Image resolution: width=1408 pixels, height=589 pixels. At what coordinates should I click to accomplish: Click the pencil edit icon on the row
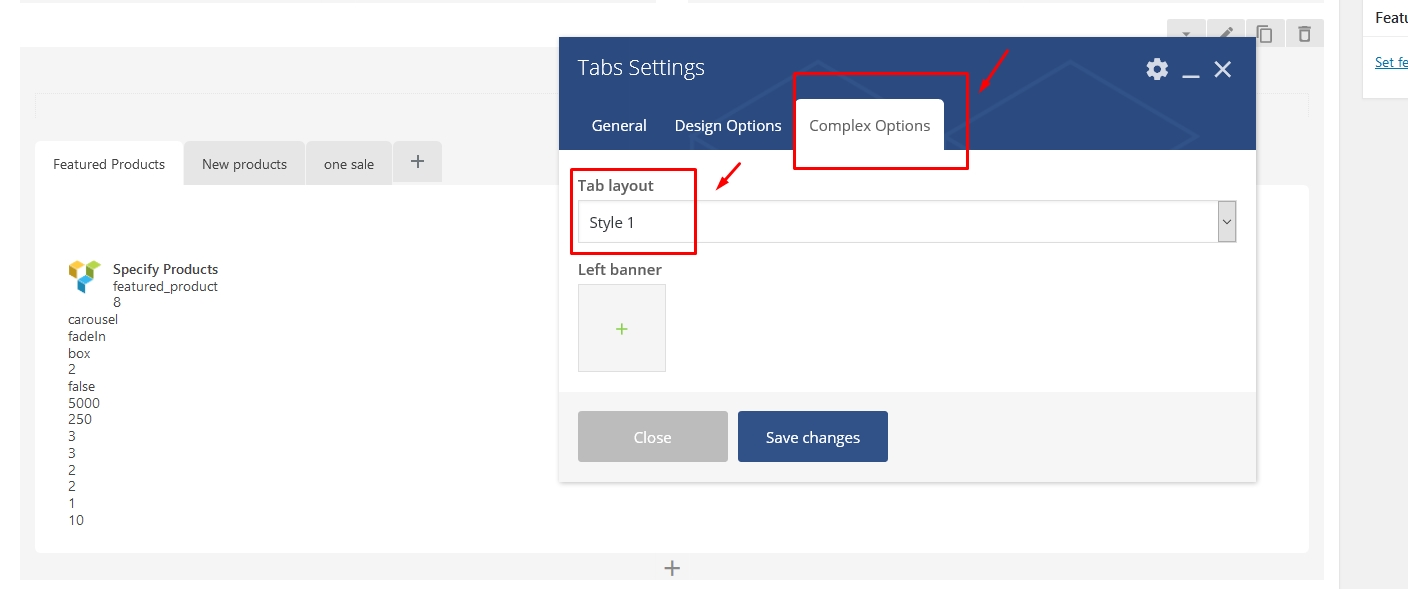(x=1225, y=34)
